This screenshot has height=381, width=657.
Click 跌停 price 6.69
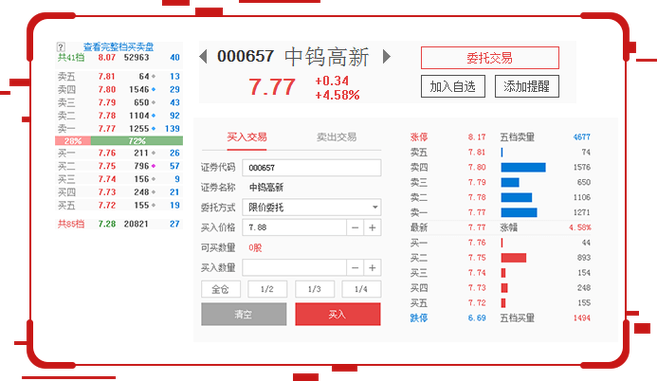477,318
